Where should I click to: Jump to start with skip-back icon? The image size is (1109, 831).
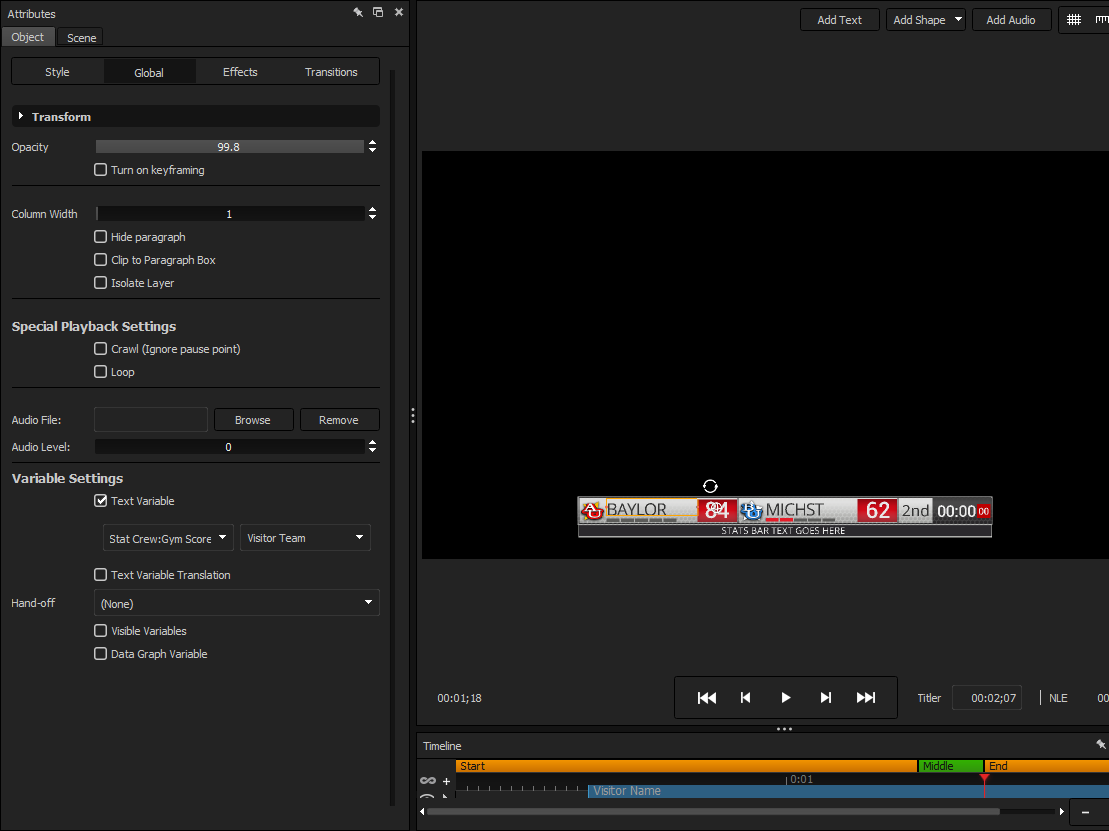(706, 698)
